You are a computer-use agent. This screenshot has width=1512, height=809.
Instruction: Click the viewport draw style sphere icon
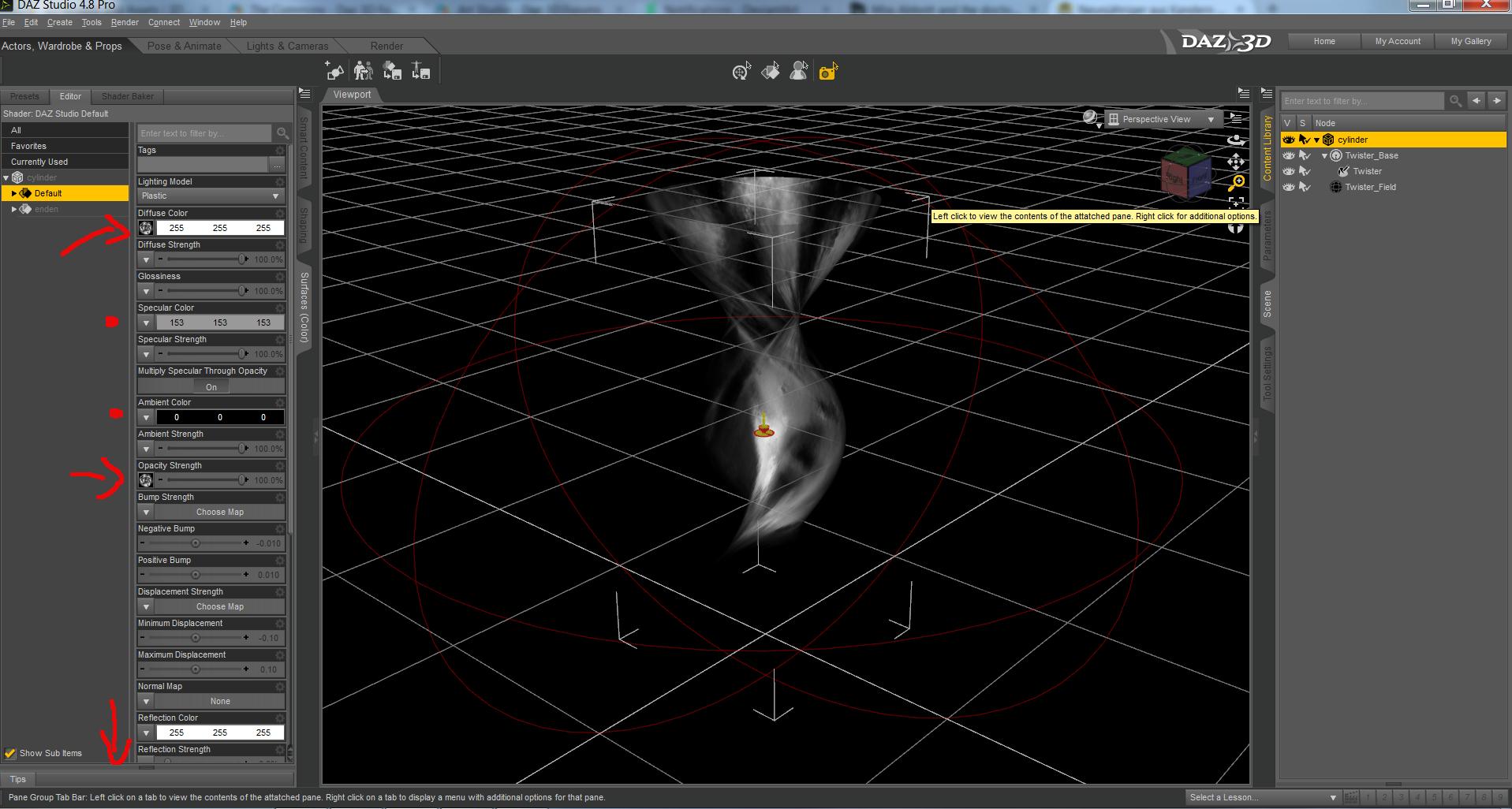(x=1091, y=118)
